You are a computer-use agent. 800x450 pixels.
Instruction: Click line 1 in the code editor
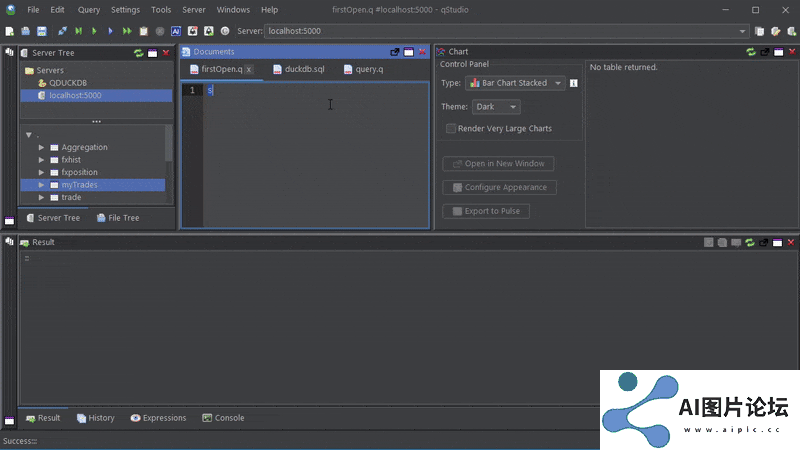pos(316,90)
